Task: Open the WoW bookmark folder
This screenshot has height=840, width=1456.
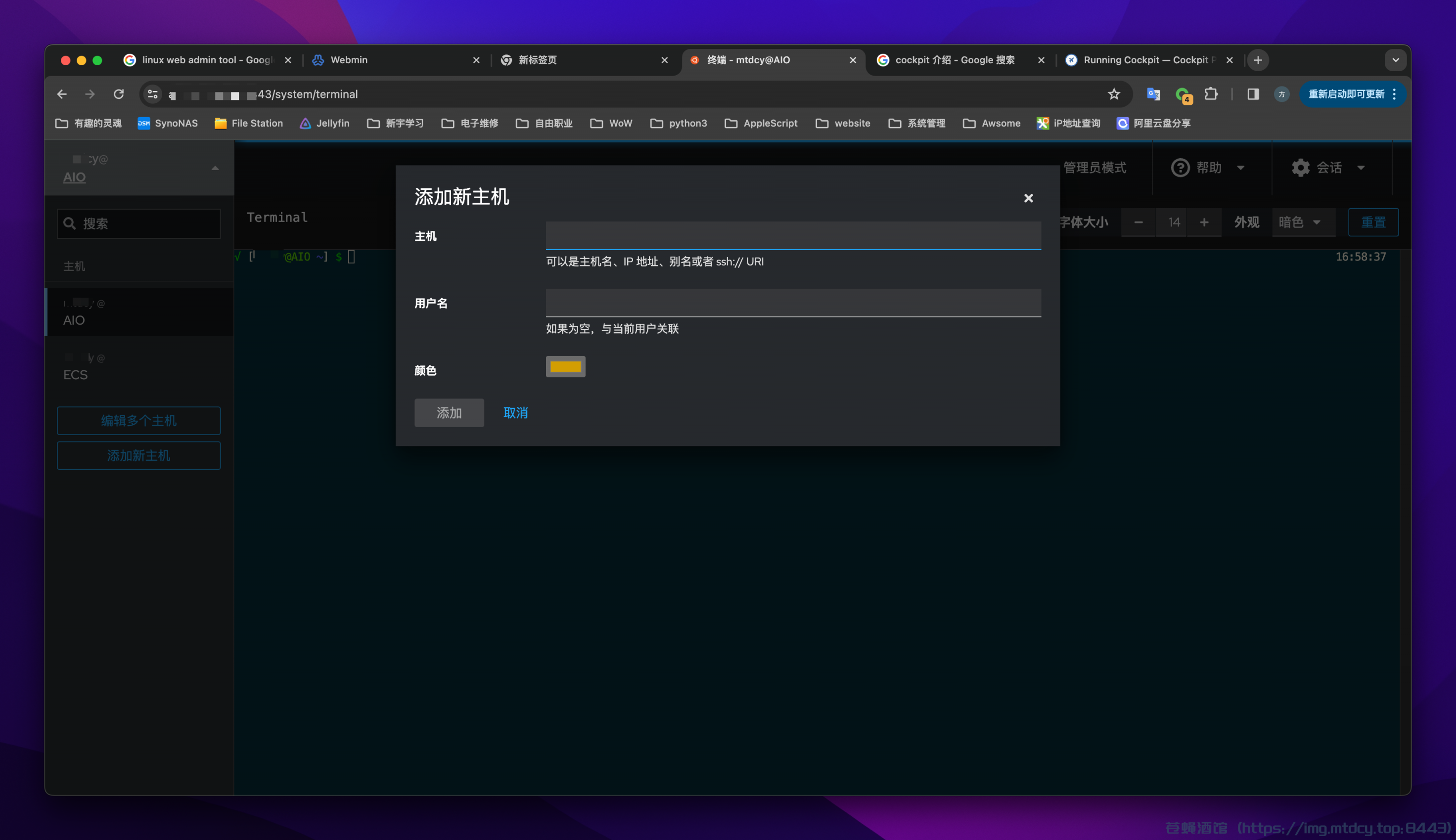Action: (611, 123)
